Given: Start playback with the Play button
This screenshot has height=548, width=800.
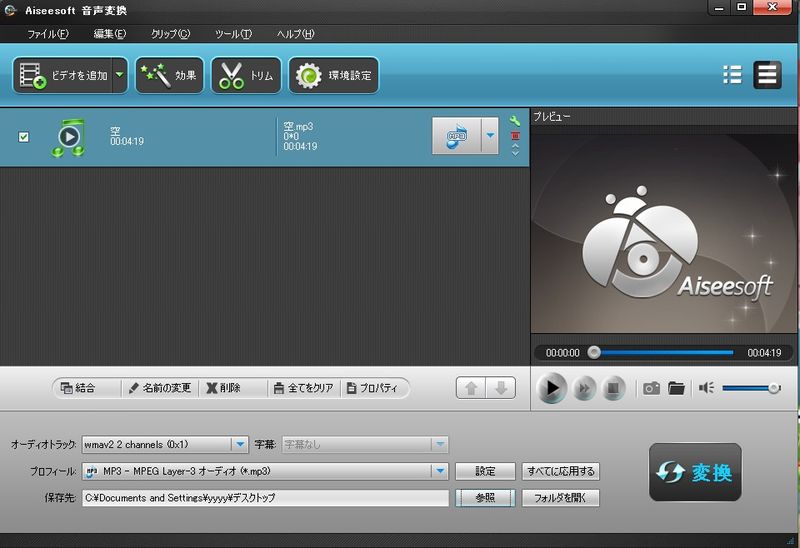Looking at the screenshot, I should point(552,388).
